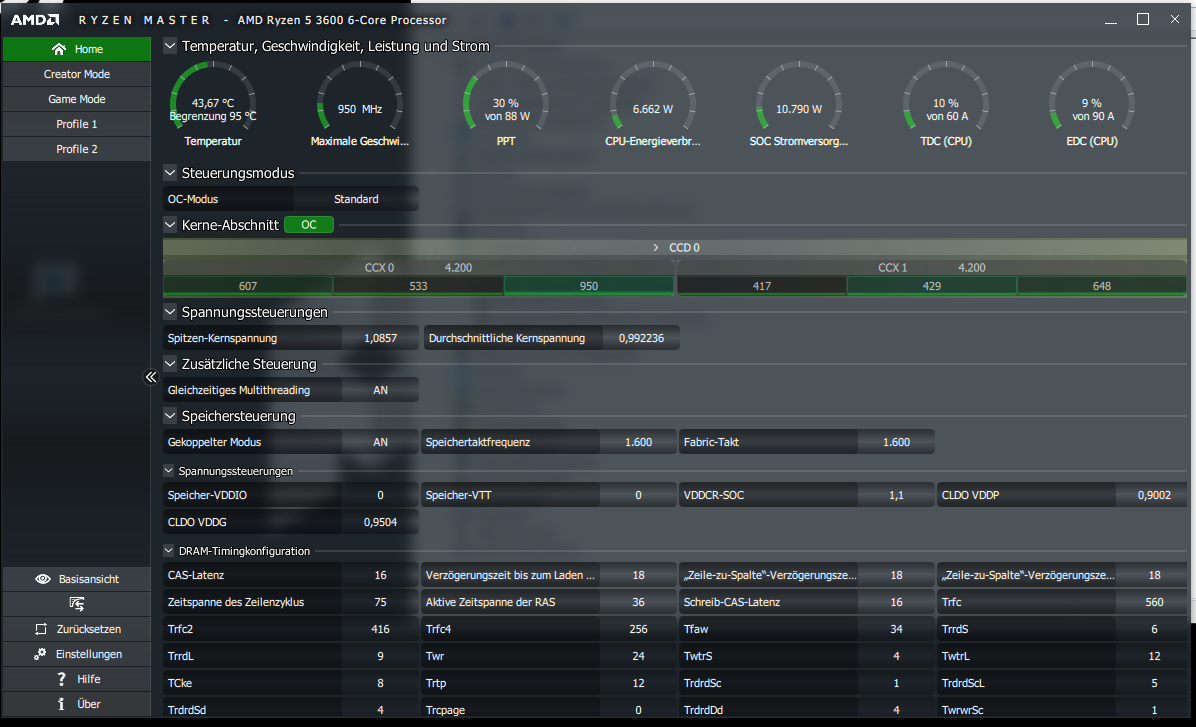Screen dimensions: 1196x727
Task: Open the Über dialog
Action: coord(76,704)
